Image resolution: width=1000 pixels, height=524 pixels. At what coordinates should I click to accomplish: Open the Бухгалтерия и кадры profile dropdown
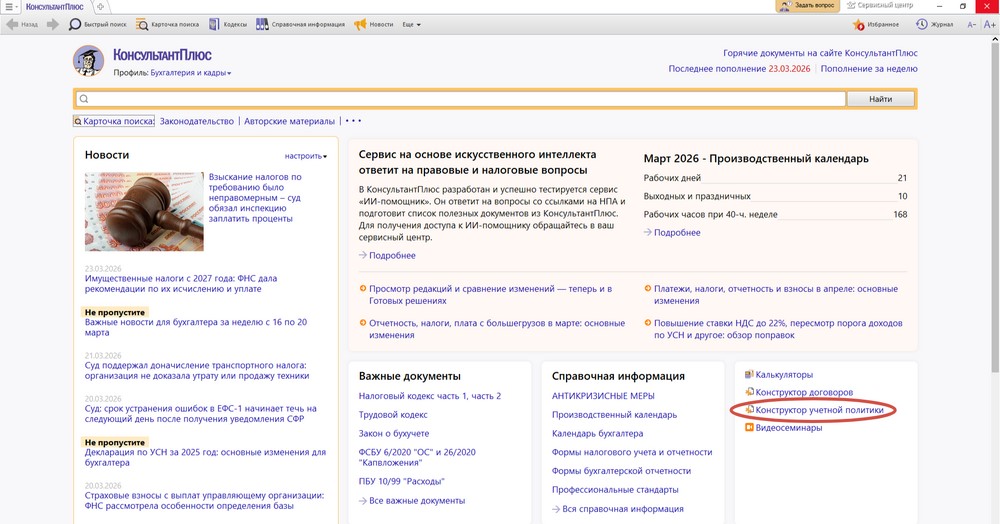190,73
